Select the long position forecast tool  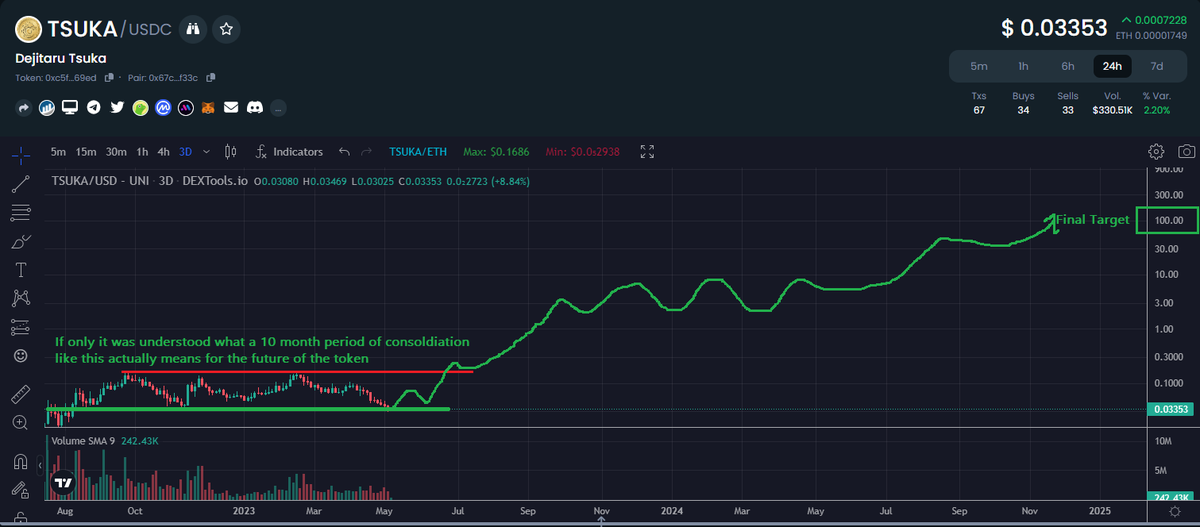20,327
